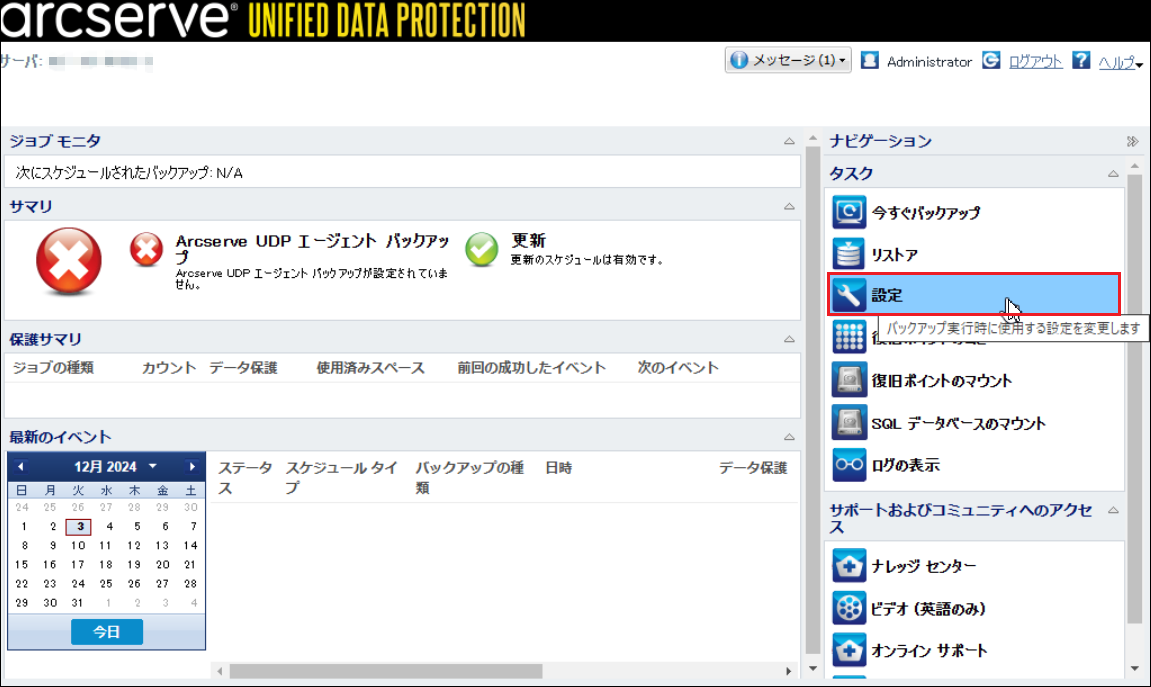
Task: Click the 前回の成功したイベント column header
Action: 531,368
